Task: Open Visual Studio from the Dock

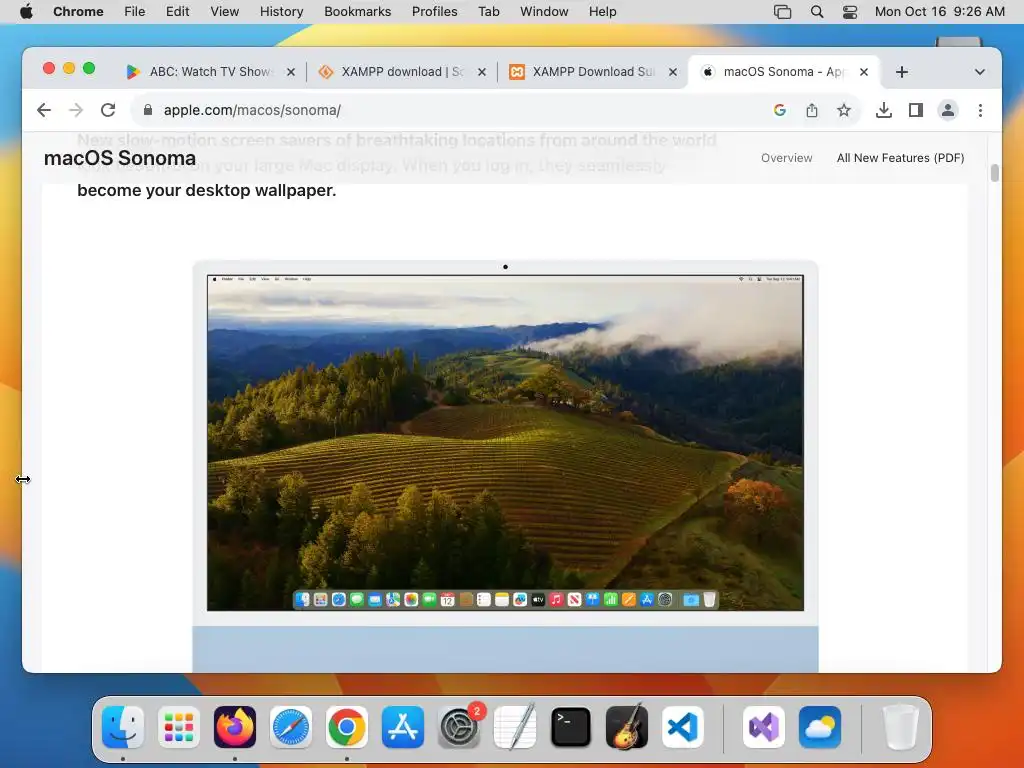Action: click(763, 727)
